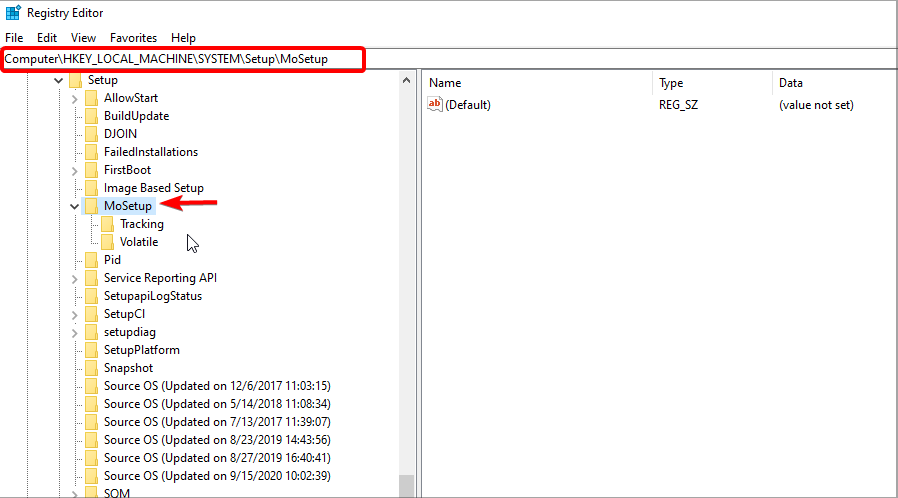The image size is (898, 498).
Task: Select Source OS updated on 12/6/2017
Action: coord(217,386)
